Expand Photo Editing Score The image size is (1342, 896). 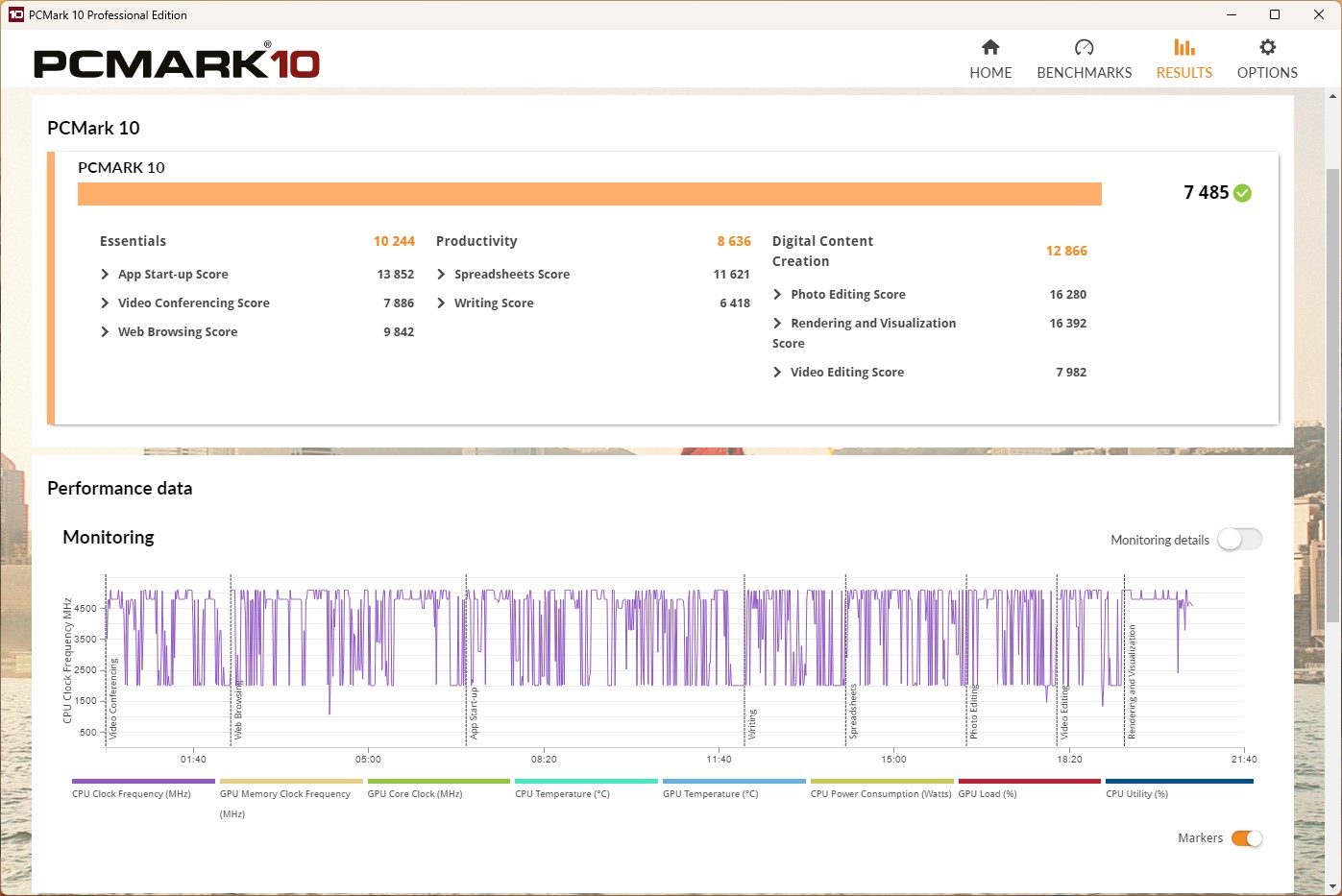777,295
